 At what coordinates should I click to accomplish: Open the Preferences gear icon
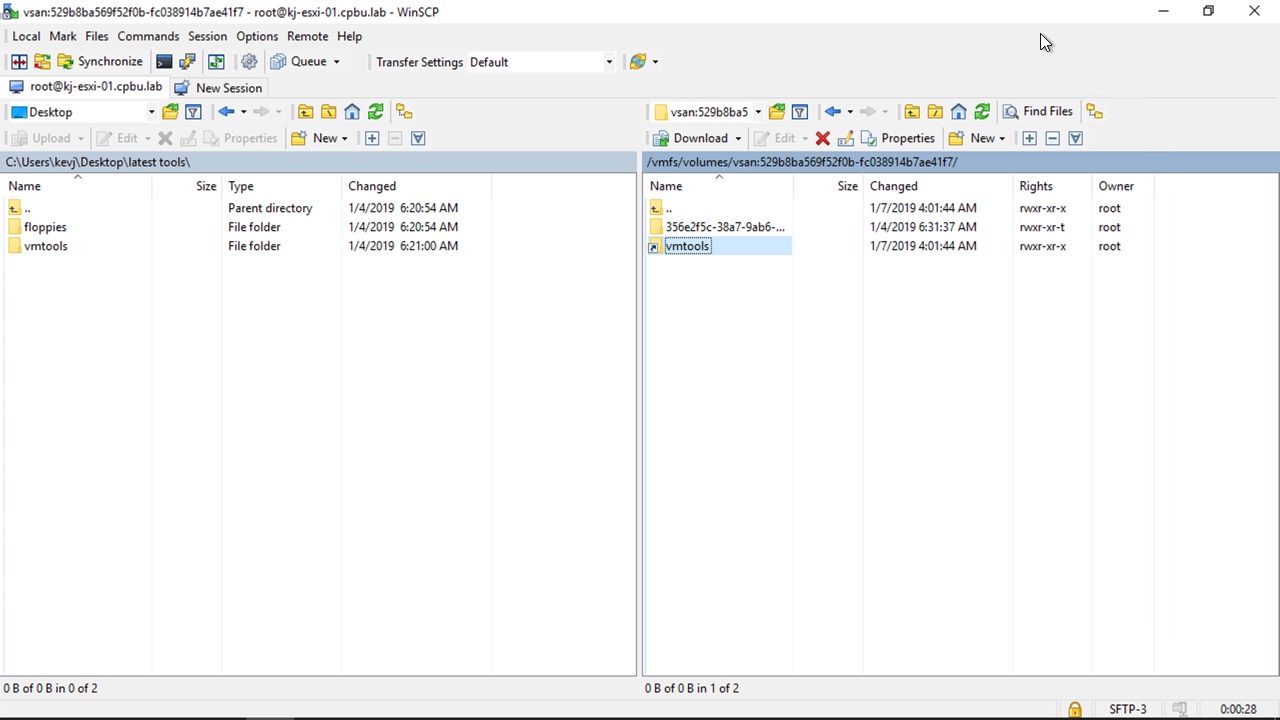coord(249,62)
